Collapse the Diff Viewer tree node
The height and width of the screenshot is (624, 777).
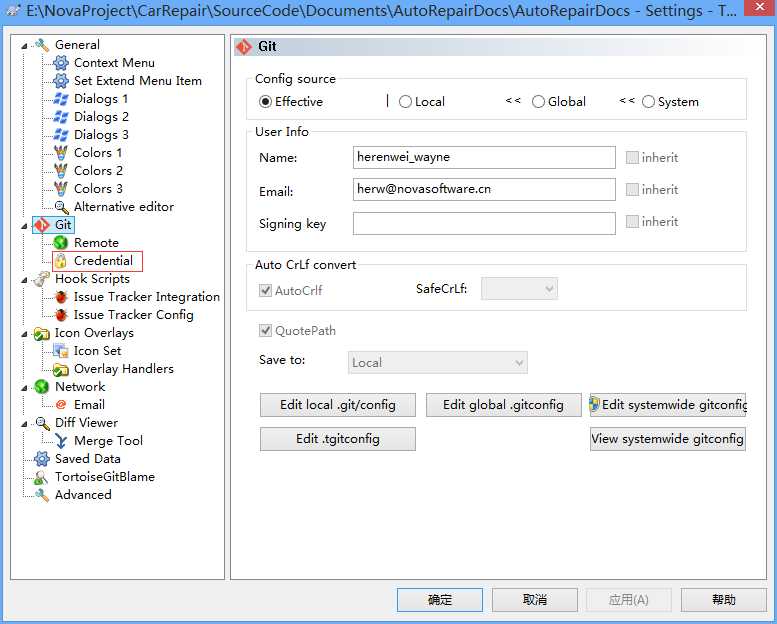click(x=24, y=424)
